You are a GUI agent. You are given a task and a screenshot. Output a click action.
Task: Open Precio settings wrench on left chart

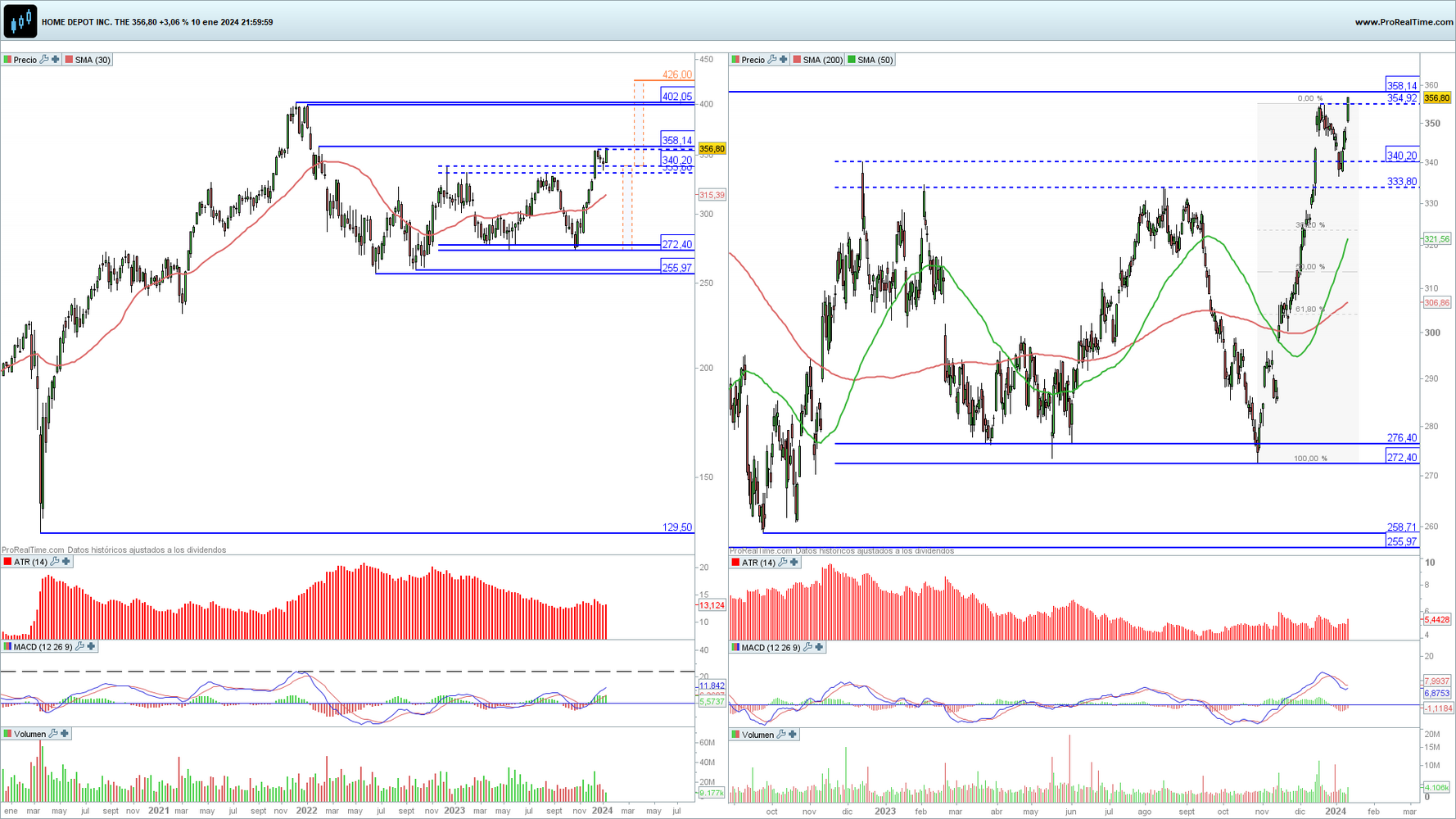click(44, 60)
